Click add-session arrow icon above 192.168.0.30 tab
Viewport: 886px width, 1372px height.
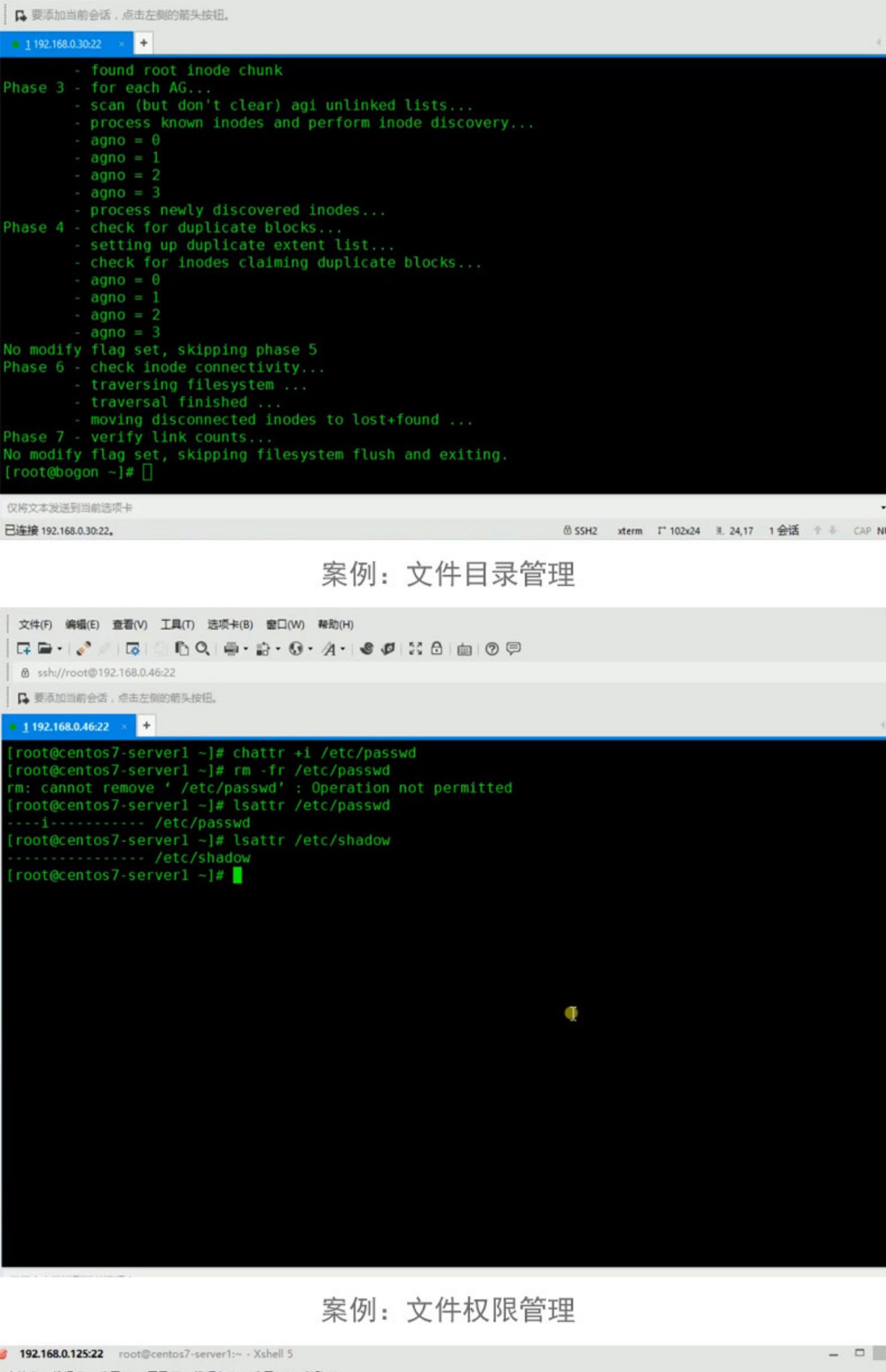[21, 15]
